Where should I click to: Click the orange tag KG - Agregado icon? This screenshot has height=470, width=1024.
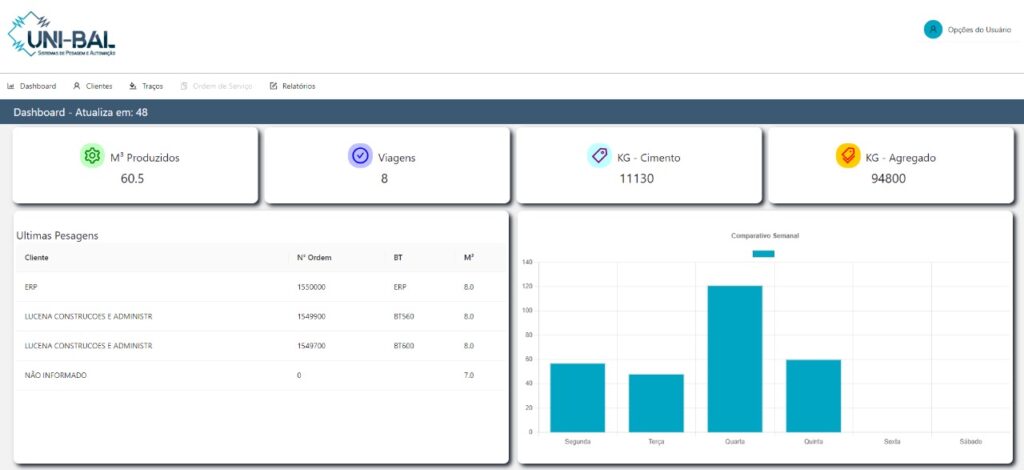coord(847,156)
